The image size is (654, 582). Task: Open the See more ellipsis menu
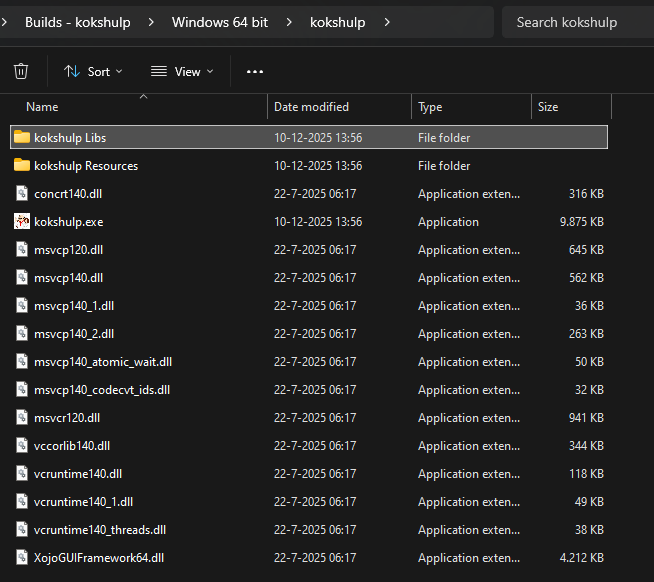coord(254,71)
